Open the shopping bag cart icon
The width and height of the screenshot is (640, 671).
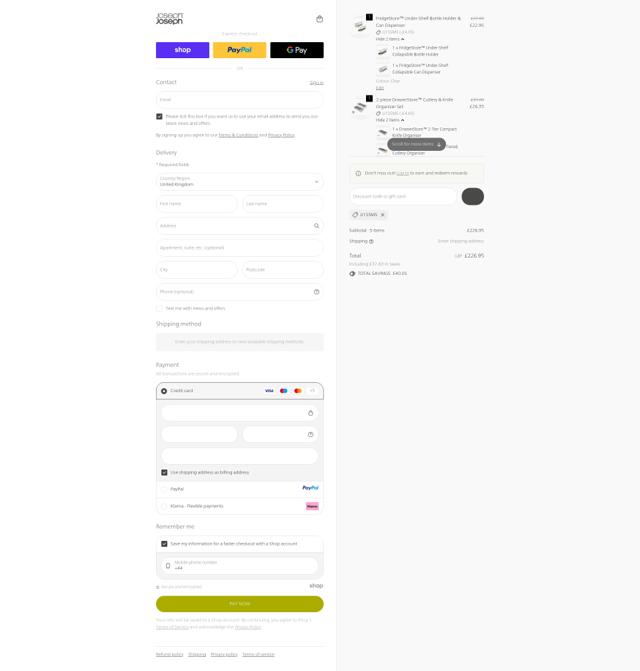tap(319, 19)
